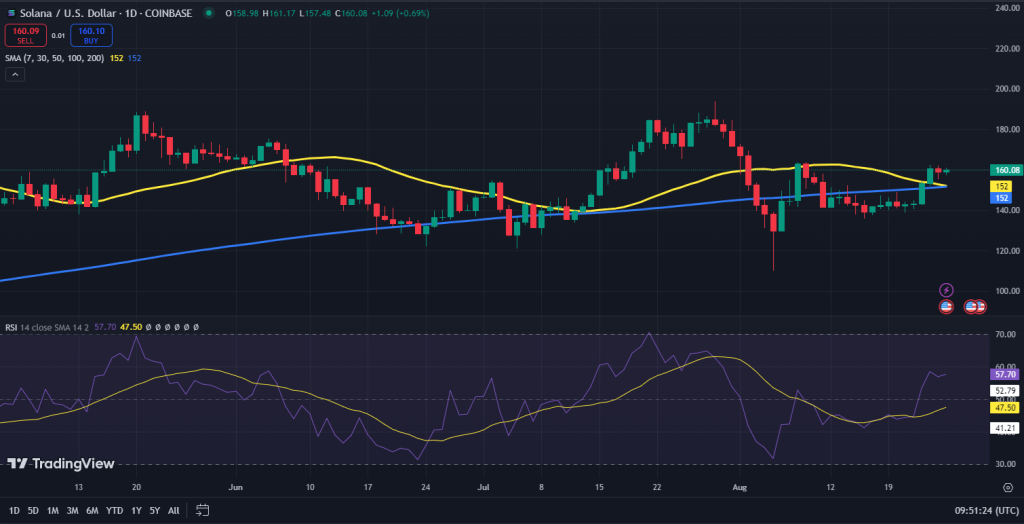Viewport: 1024px width, 524px height.
Task: Open the chart settings hexagon icon
Action: tap(1008, 487)
